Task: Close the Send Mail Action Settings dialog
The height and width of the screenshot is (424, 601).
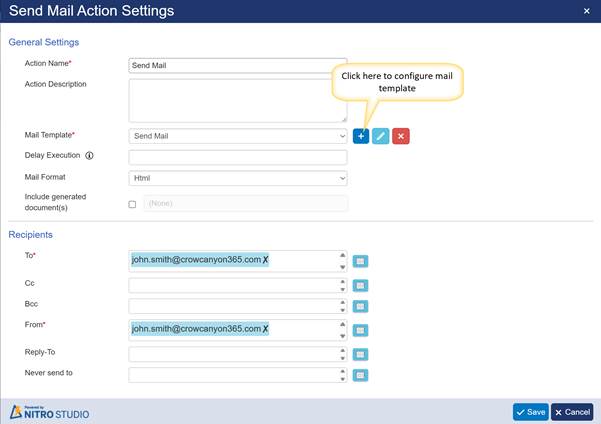Action: coord(586,11)
